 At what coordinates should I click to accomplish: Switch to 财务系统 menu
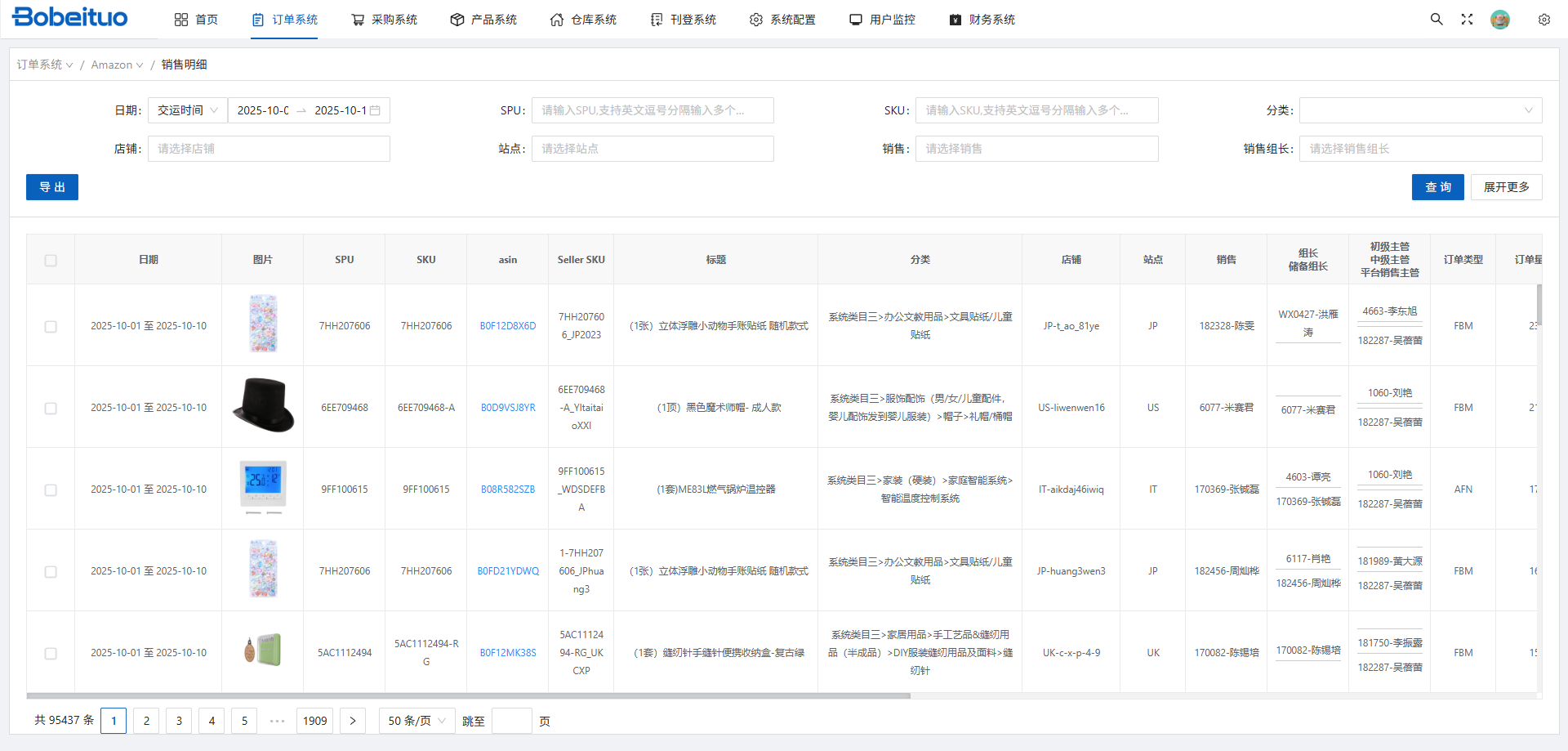[982, 20]
